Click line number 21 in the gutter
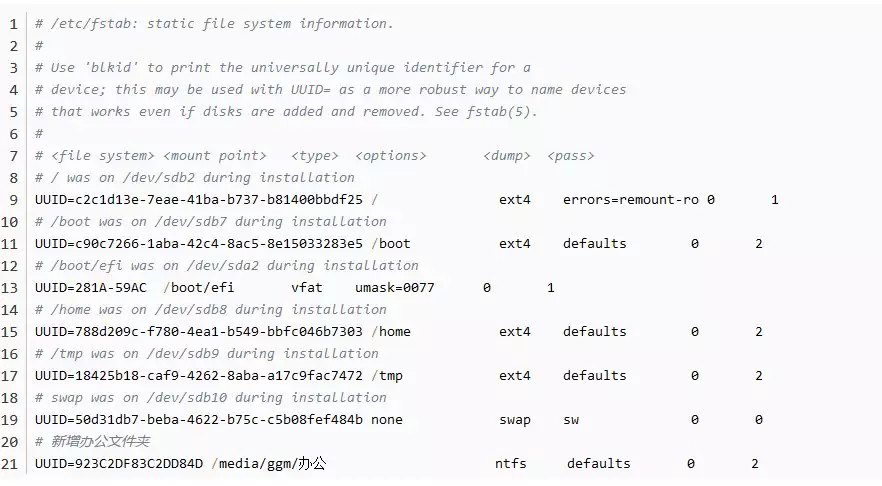This screenshot has width=882, height=486. 11,463
